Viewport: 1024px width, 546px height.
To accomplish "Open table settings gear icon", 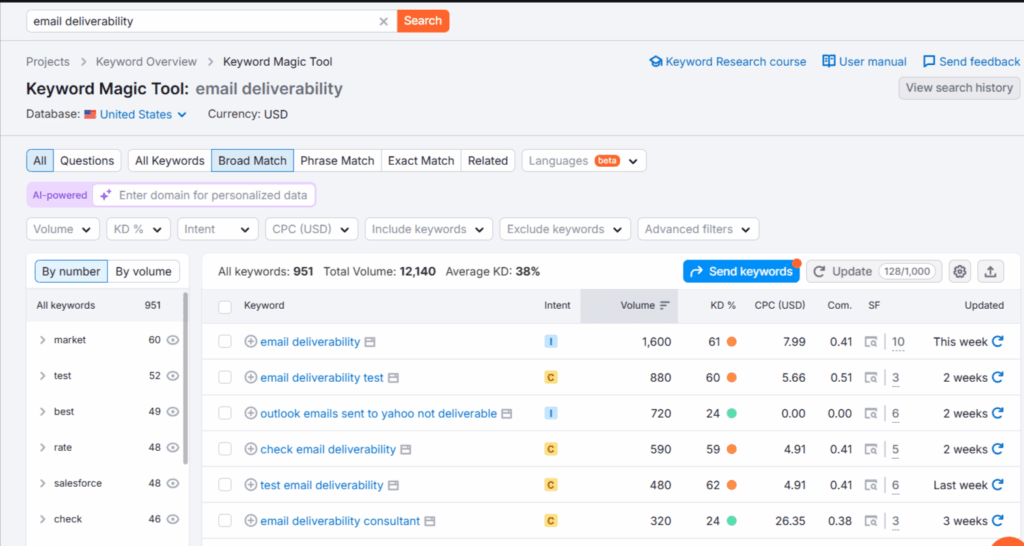I will pos(959,272).
